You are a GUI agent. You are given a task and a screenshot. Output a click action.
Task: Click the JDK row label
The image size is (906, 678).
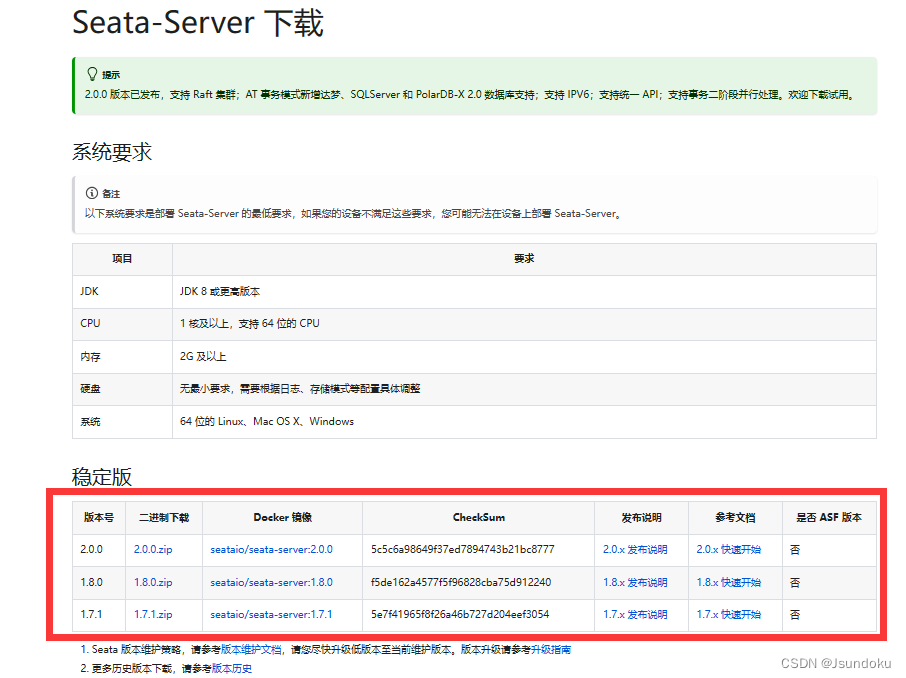(x=90, y=291)
